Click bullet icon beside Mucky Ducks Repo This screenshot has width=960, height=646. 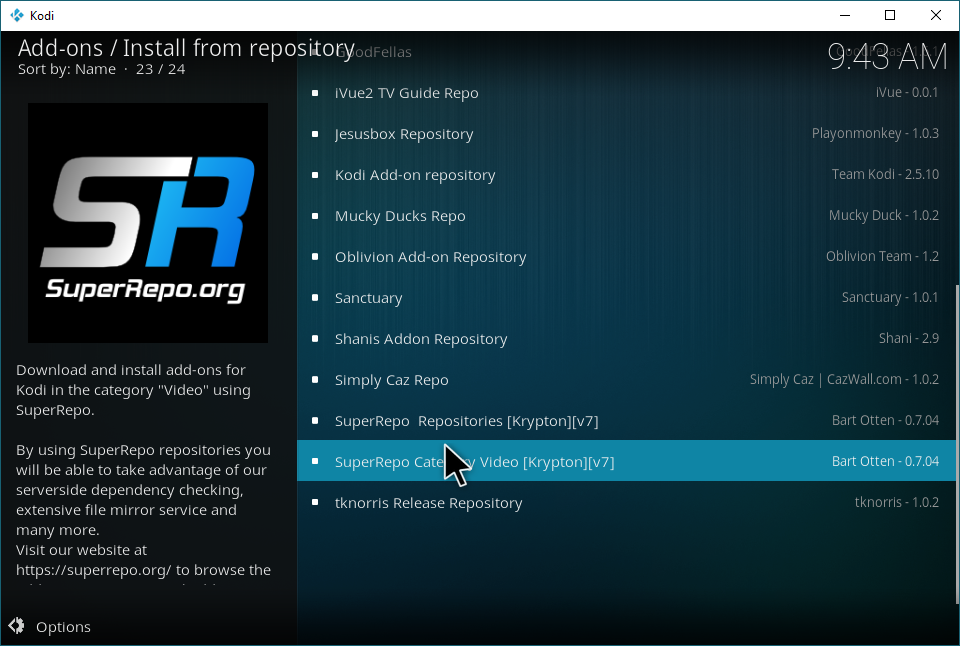(x=315, y=216)
